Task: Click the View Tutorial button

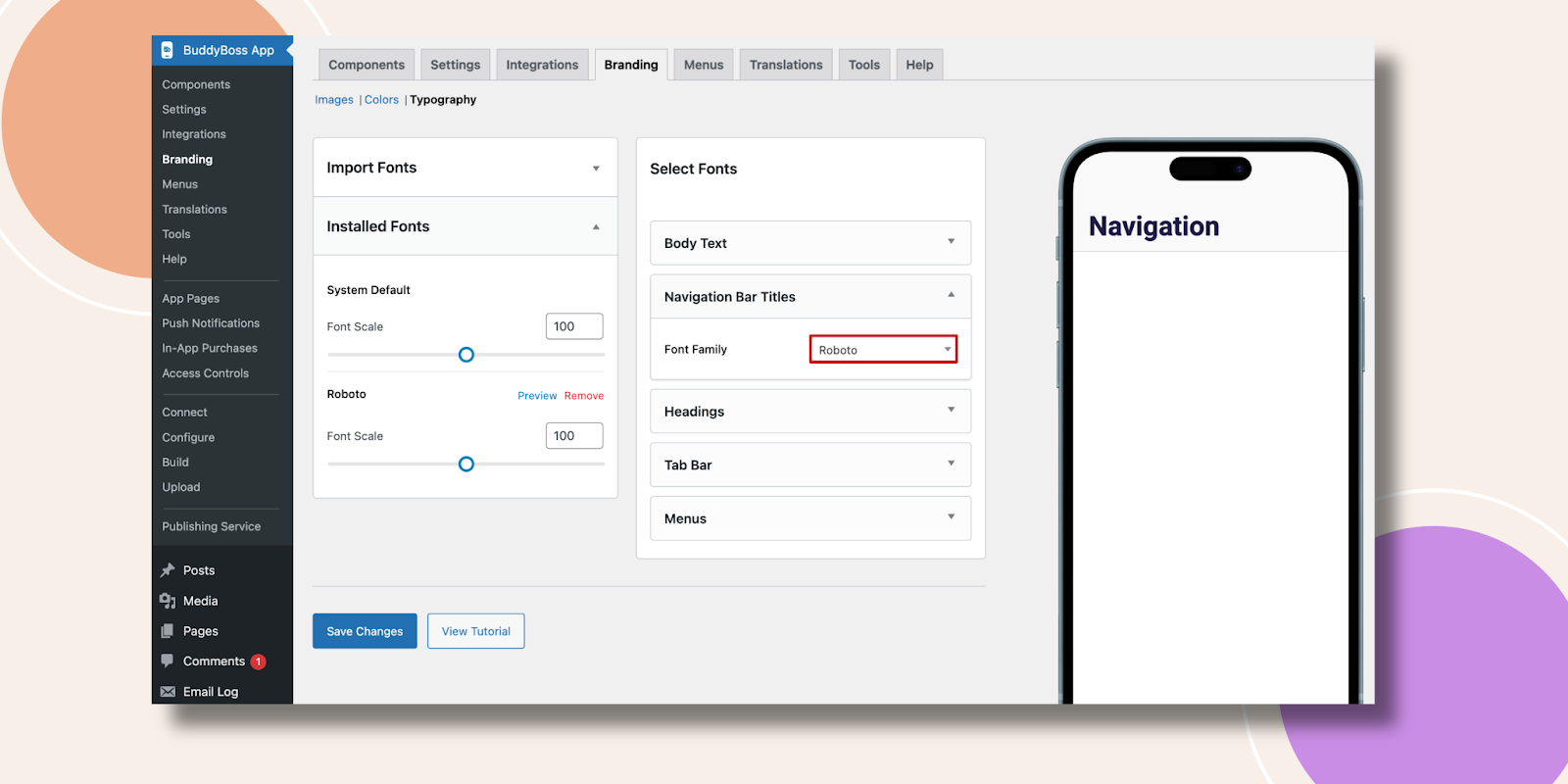Action: (x=476, y=631)
